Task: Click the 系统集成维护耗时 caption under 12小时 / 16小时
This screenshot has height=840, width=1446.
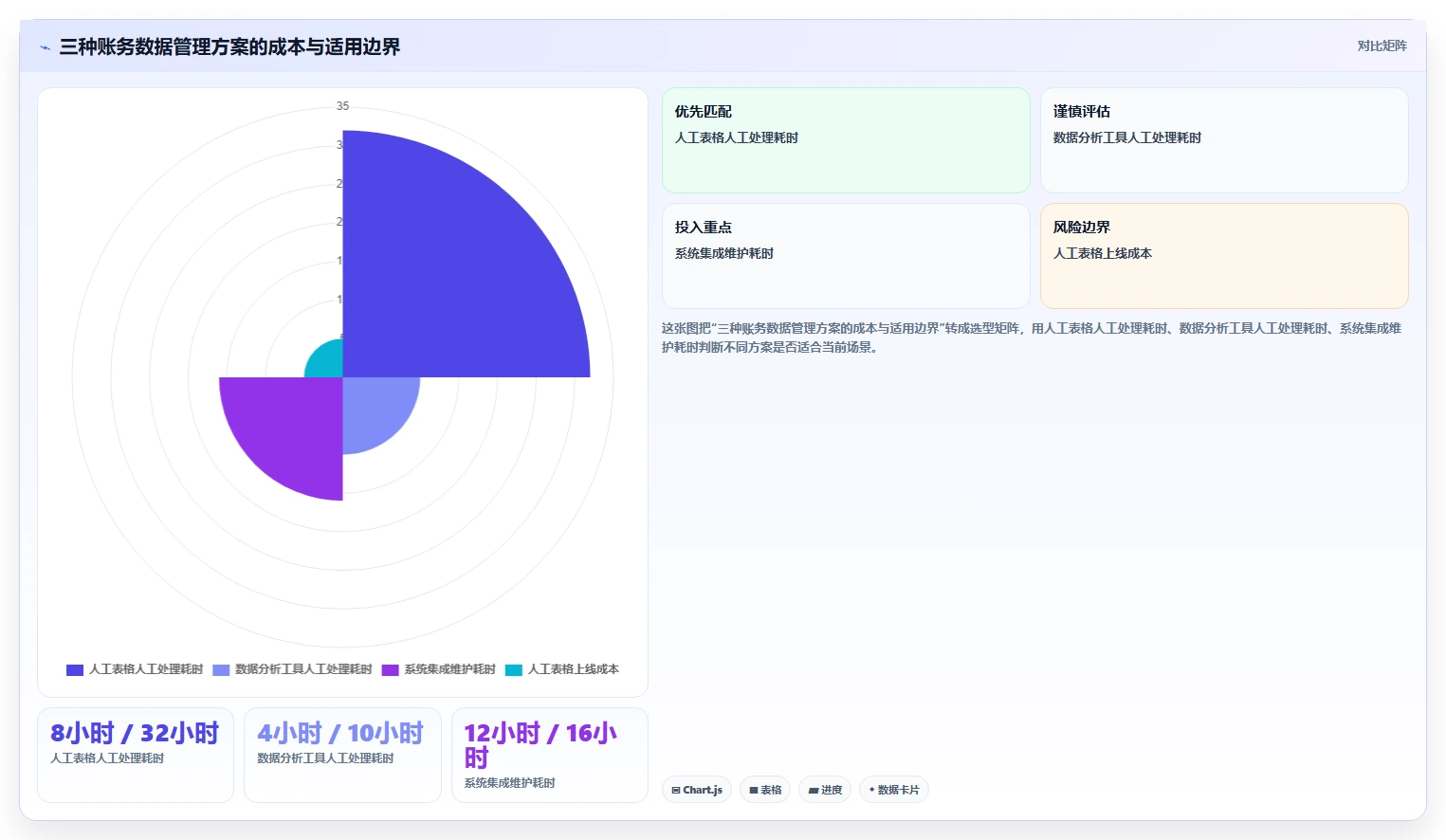Action: [x=509, y=783]
